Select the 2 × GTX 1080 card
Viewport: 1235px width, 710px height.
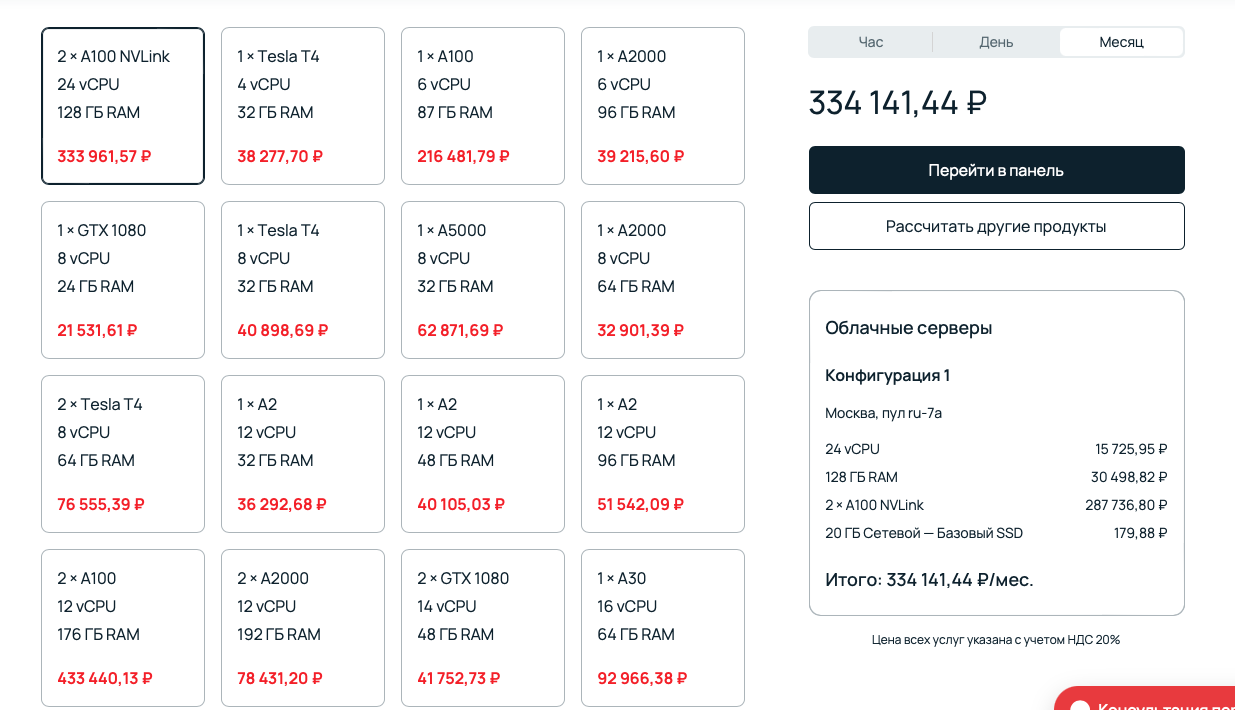coord(483,628)
